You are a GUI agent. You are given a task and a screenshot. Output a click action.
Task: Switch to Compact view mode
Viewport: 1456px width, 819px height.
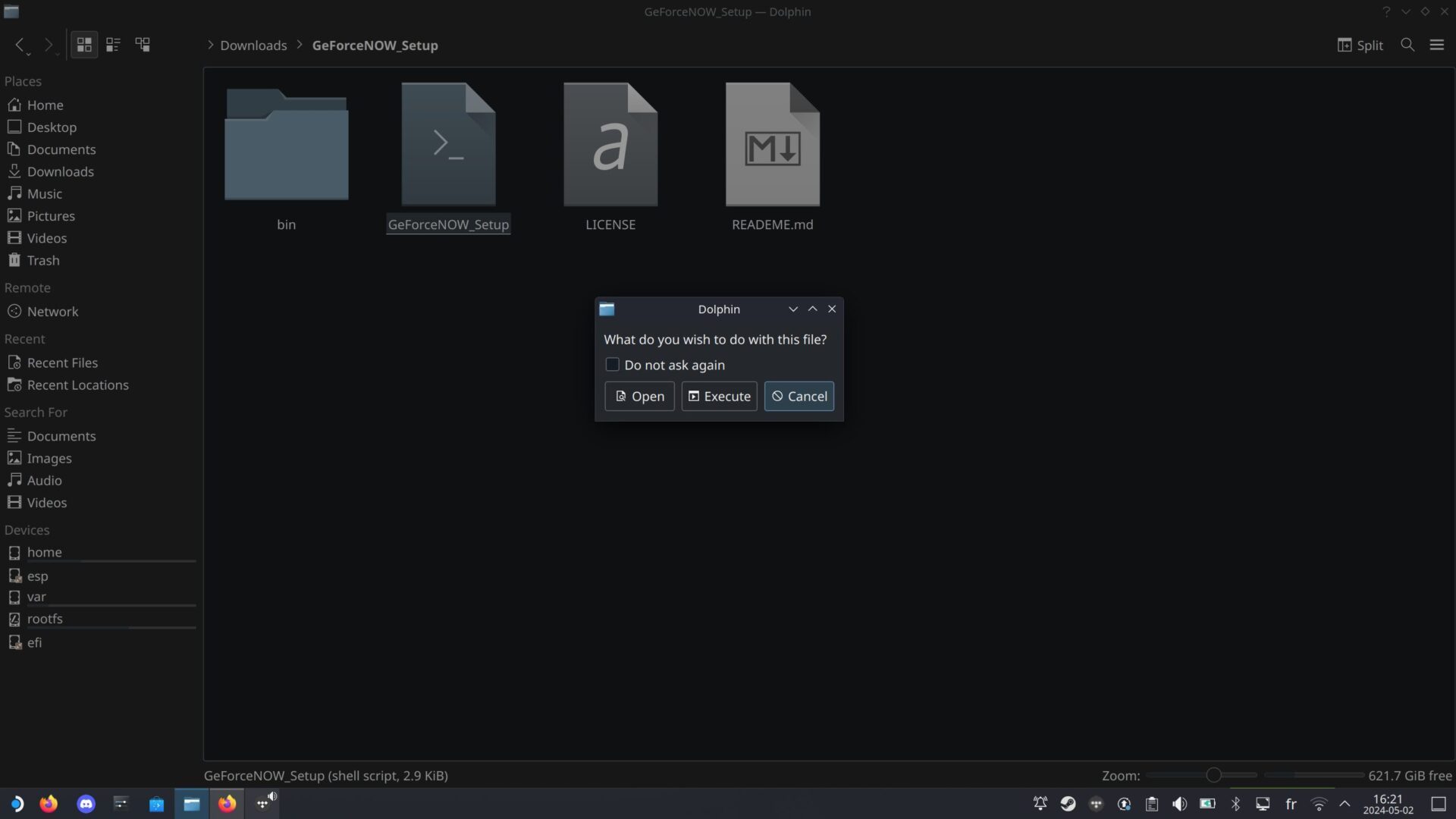(113, 45)
